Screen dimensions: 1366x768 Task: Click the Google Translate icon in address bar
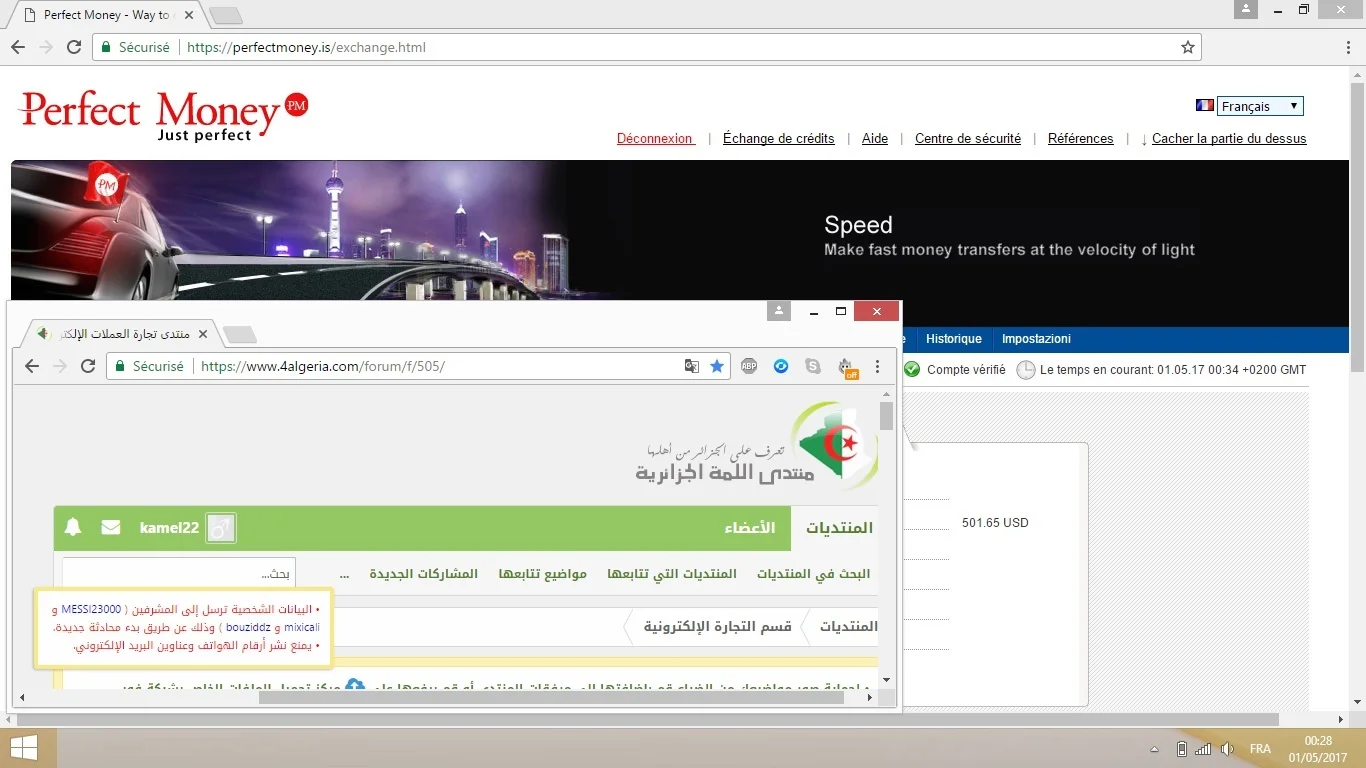(691, 366)
